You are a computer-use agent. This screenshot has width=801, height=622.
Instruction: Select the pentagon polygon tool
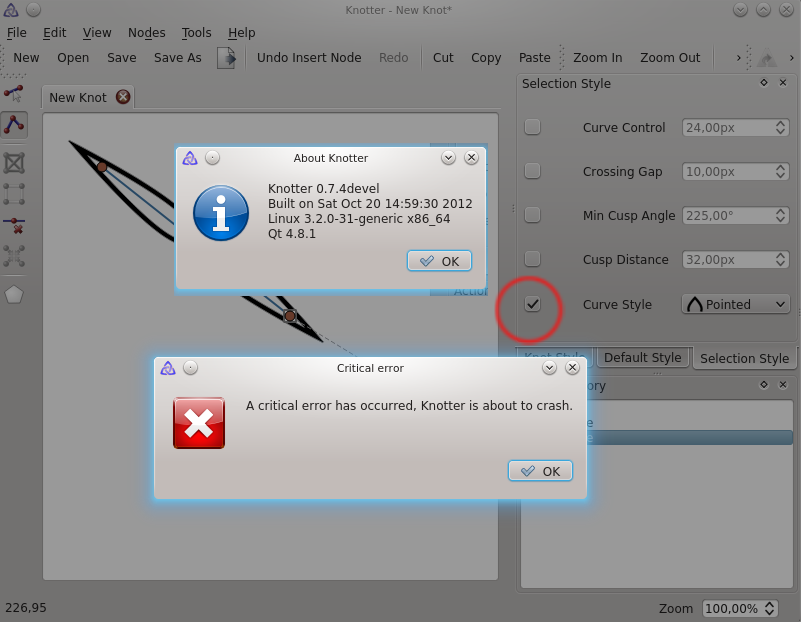point(14,295)
